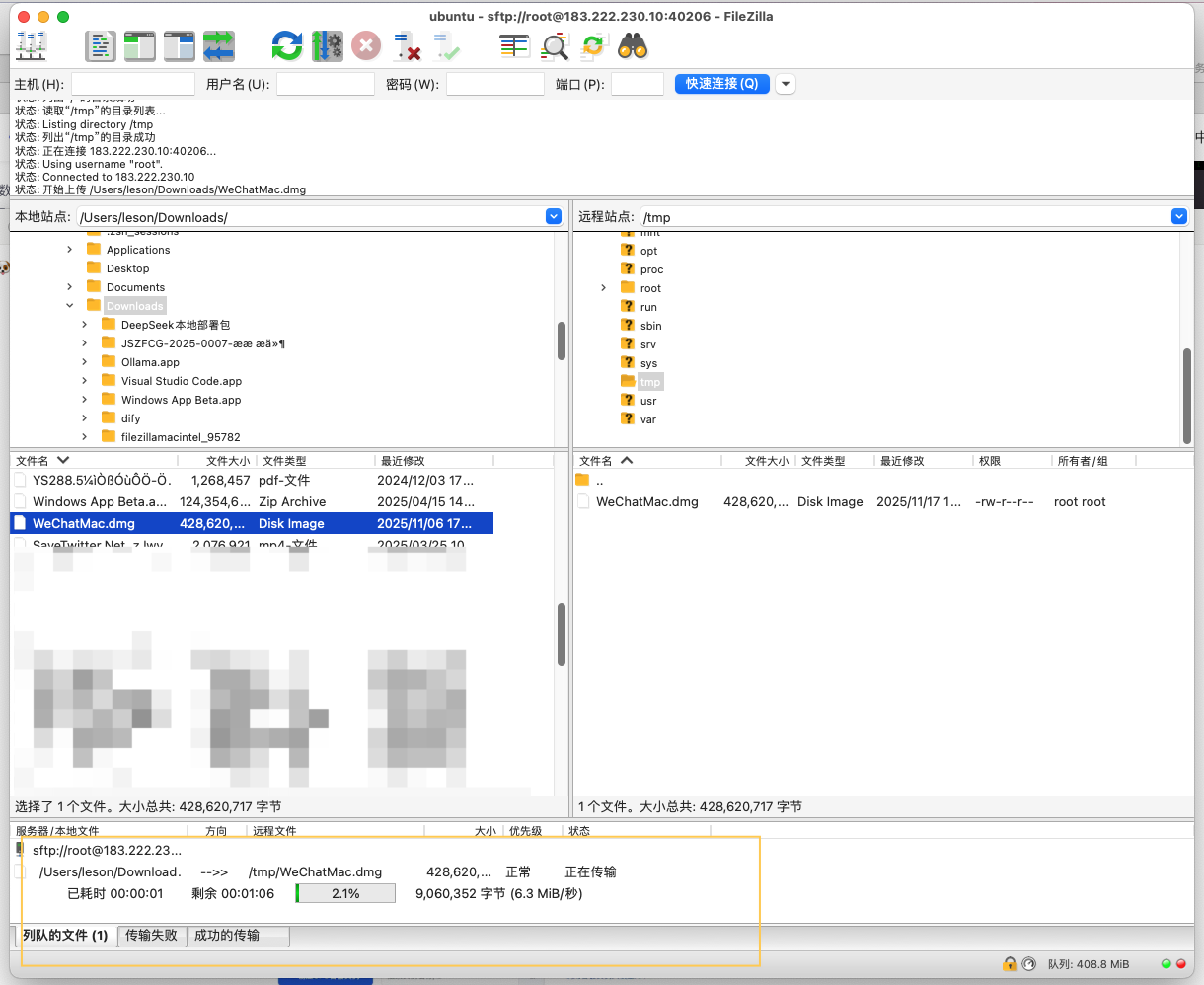Cancel the current operation with red X
The image size is (1204, 985).
click(x=366, y=45)
